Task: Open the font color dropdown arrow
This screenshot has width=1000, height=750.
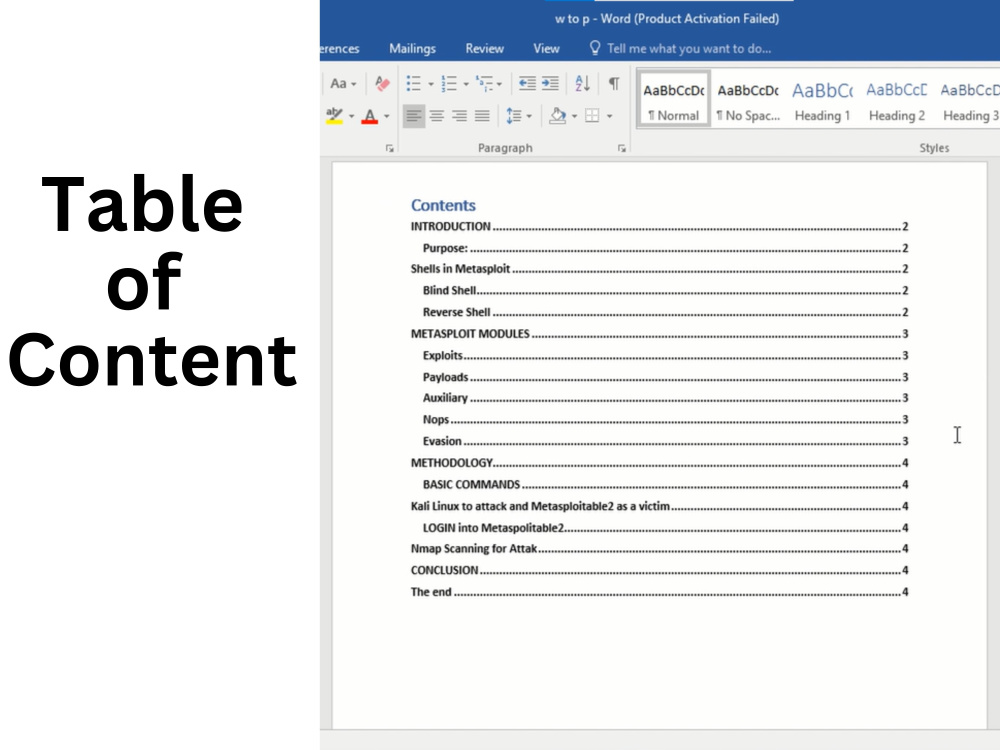Action: tap(386, 117)
